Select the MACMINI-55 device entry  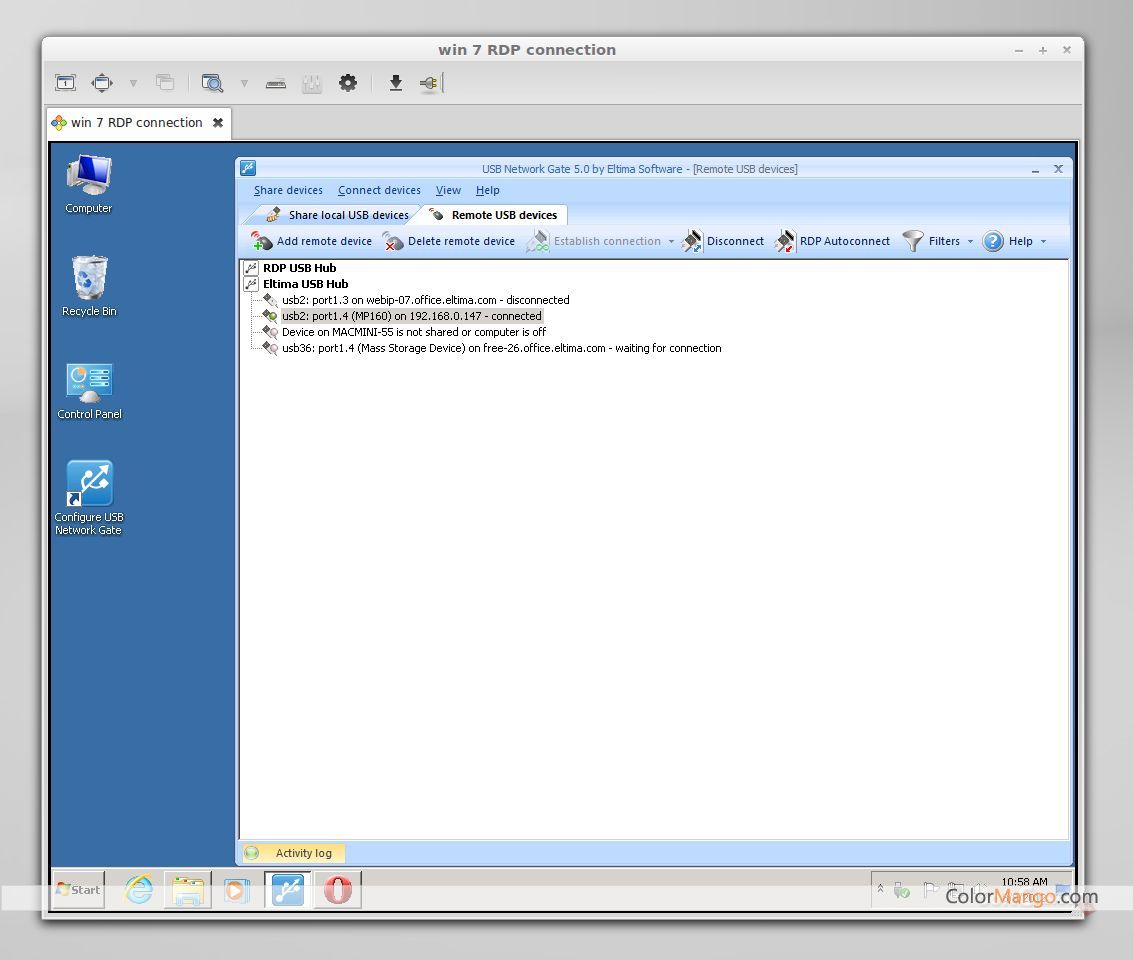click(x=413, y=332)
